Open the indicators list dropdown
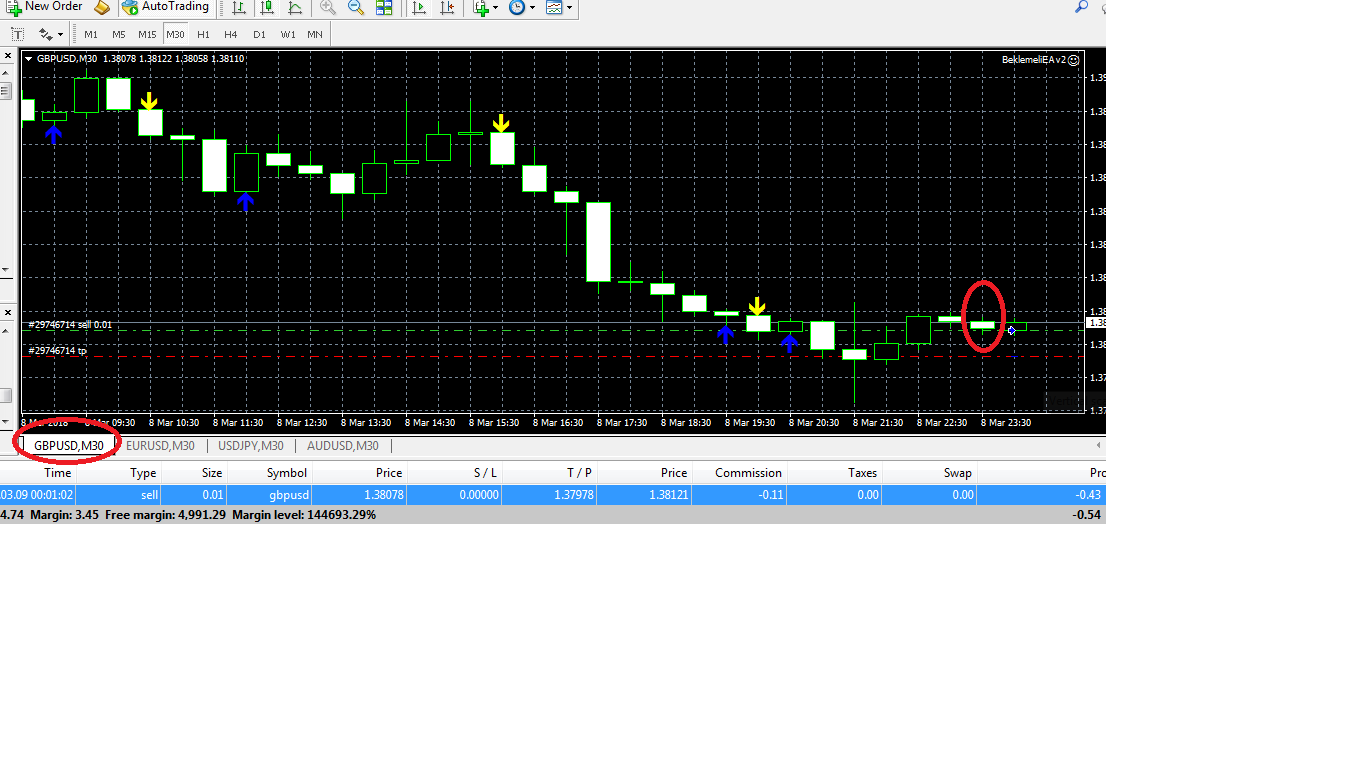 pos(485,8)
